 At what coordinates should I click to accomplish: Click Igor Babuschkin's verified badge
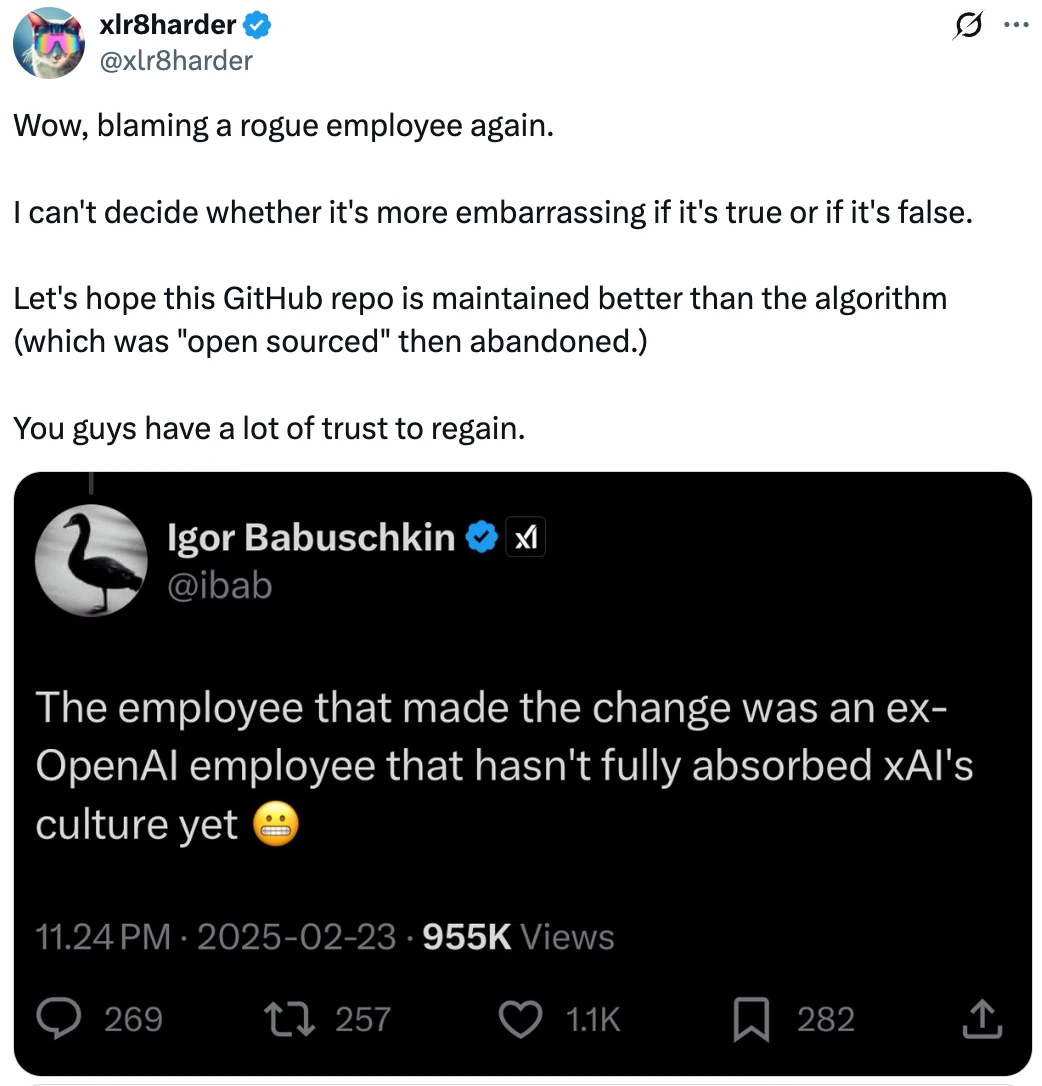click(482, 538)
